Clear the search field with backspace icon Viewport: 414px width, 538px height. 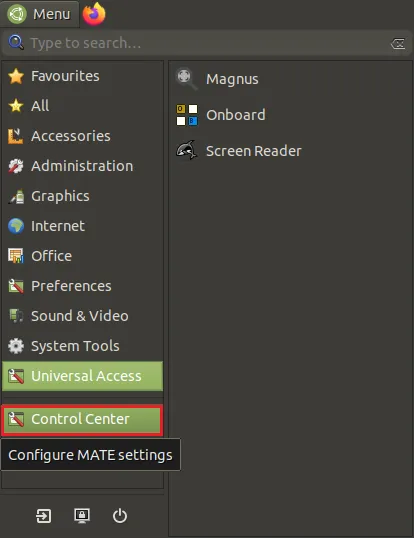tap(398, 44)
